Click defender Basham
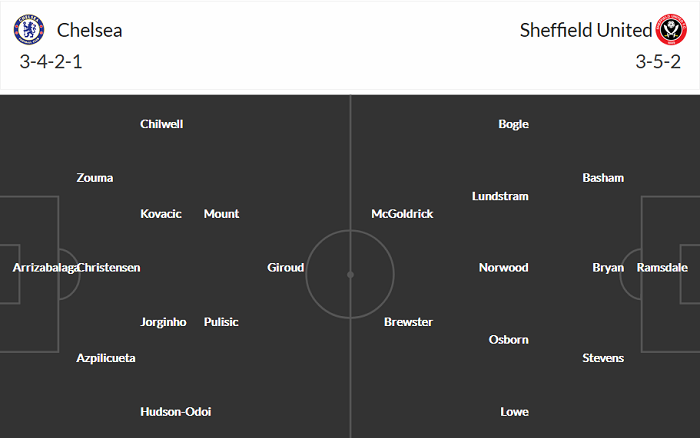This screenshot has width=700, height=438. pyautogui.click(x=603, y=178)
